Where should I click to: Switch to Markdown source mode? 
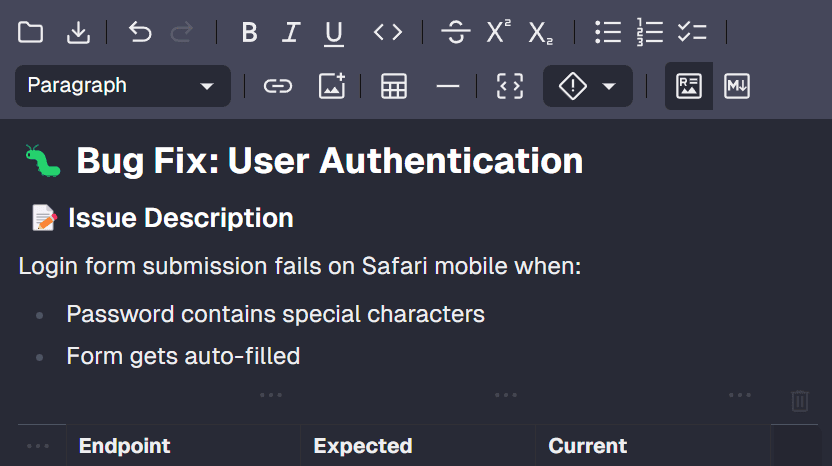[x=737, y=86]
